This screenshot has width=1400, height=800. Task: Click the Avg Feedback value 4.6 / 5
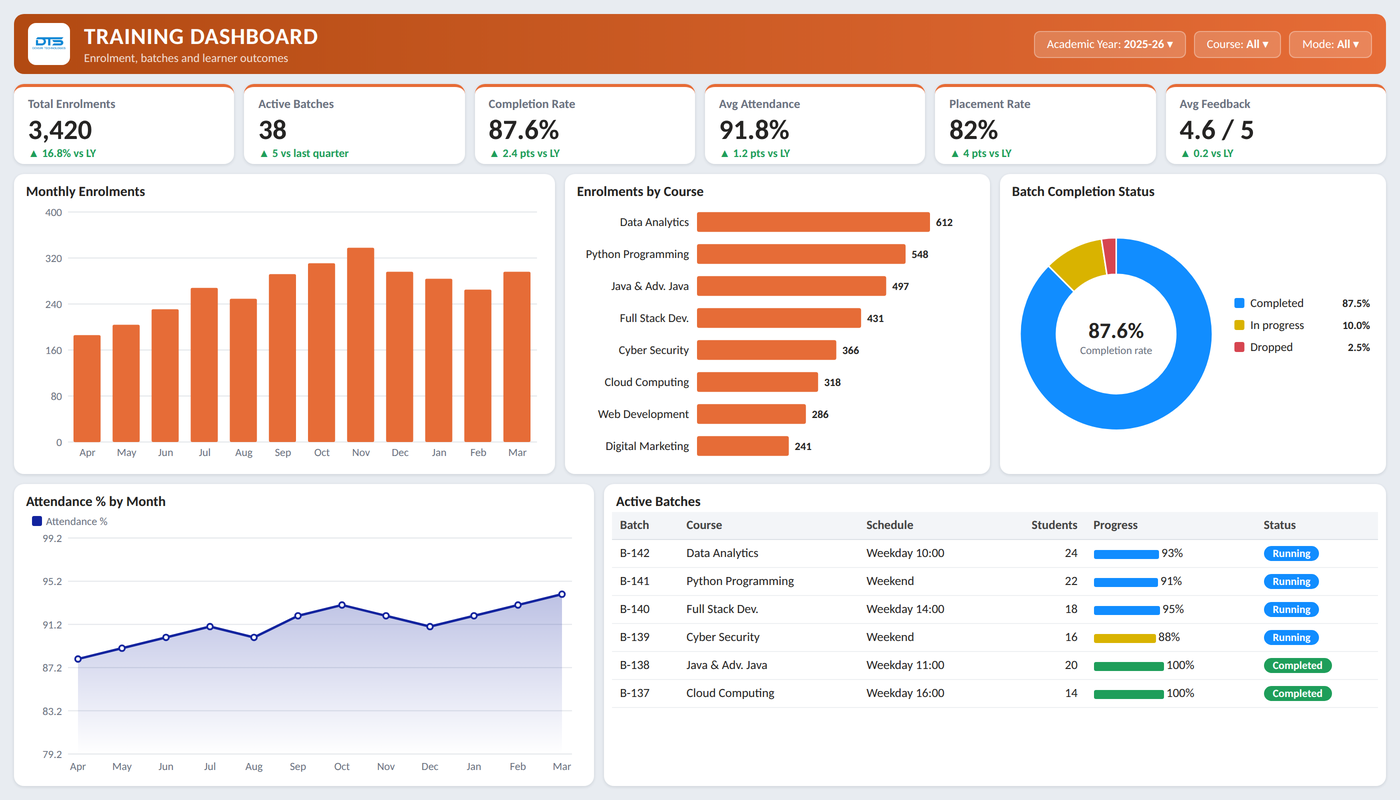(1216, 130)
